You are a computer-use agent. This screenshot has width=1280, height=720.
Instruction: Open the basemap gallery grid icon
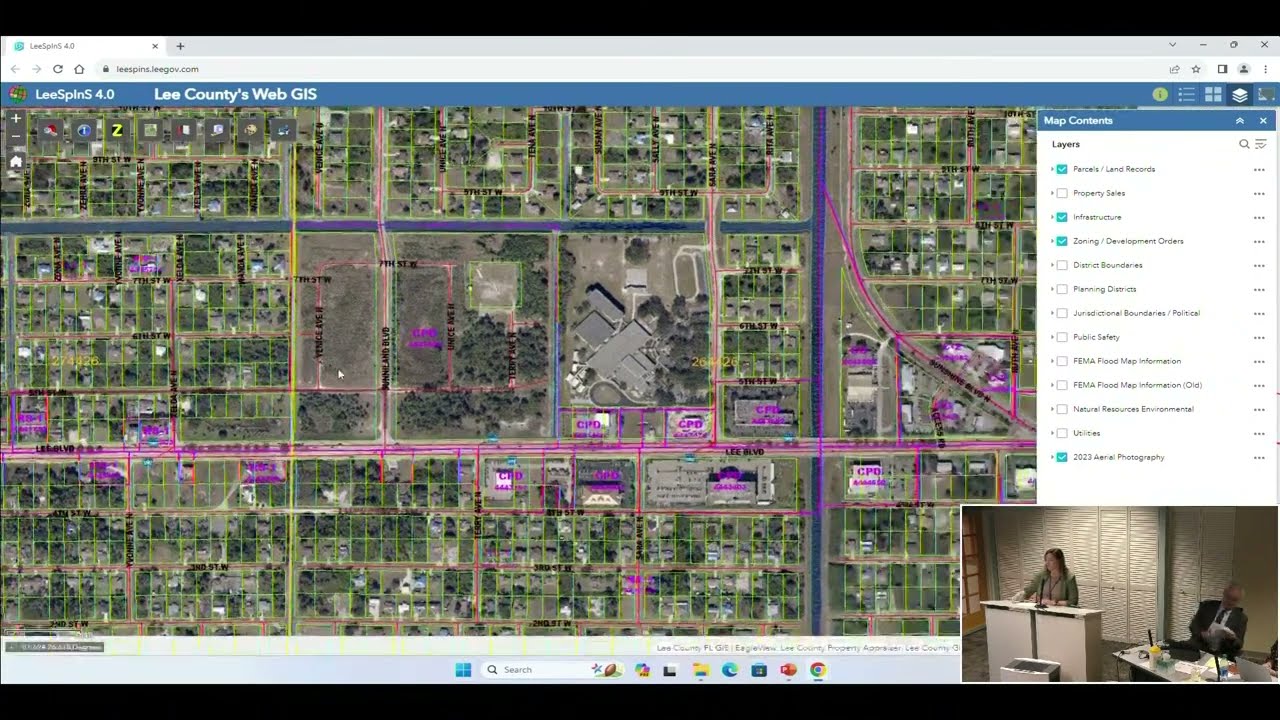(x=1213, y=95)
